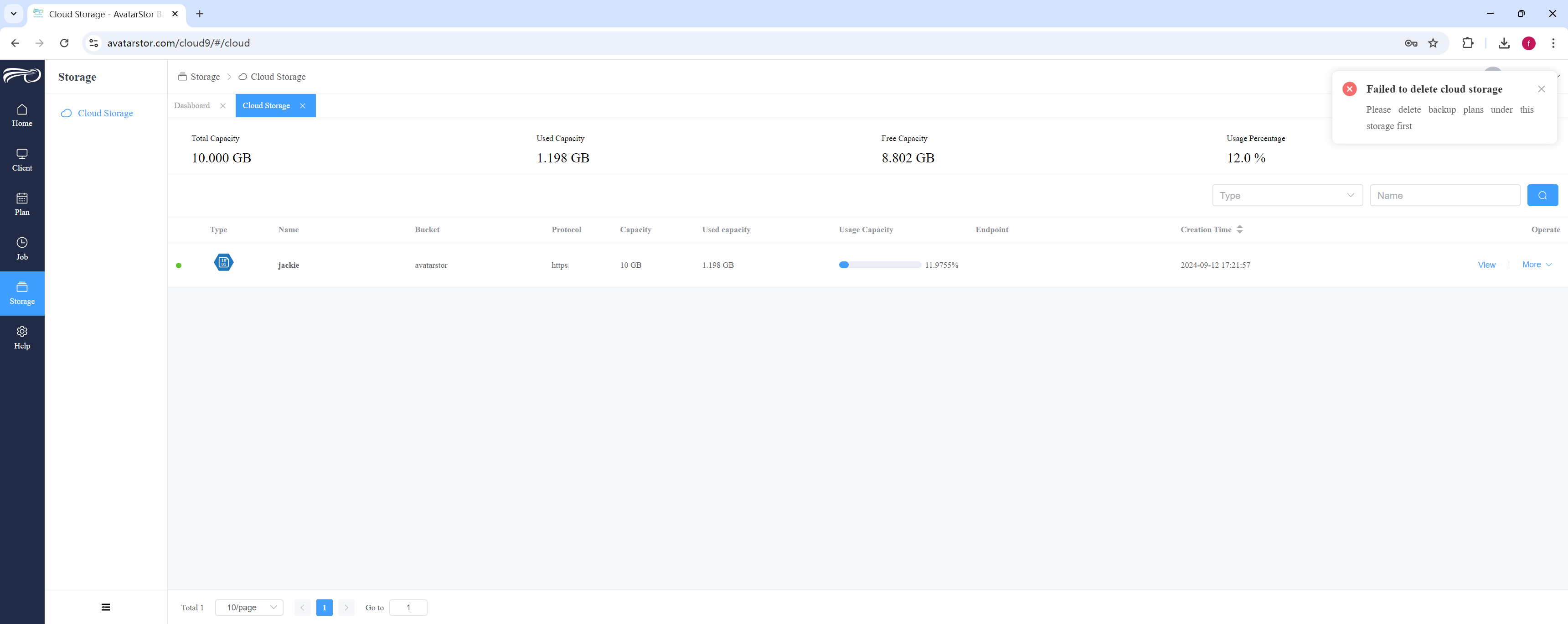1568x624 pixels.
Task: Click the jackie usage capacity progress bar
Action: [879, 265]
